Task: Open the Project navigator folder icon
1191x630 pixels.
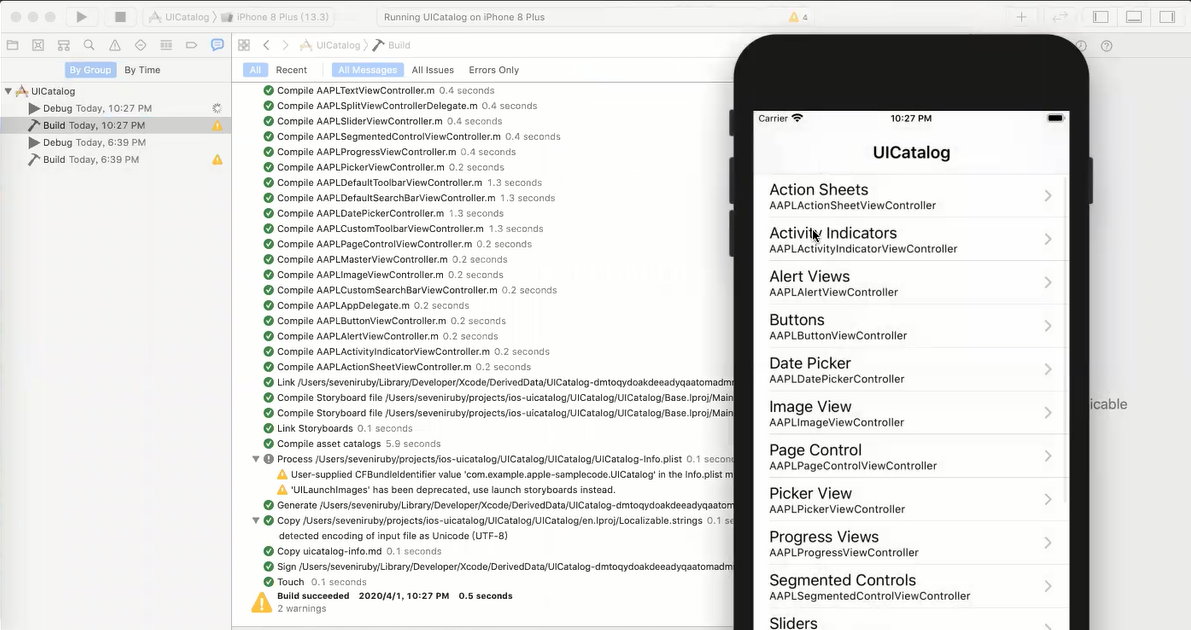Action: point(12,46)
